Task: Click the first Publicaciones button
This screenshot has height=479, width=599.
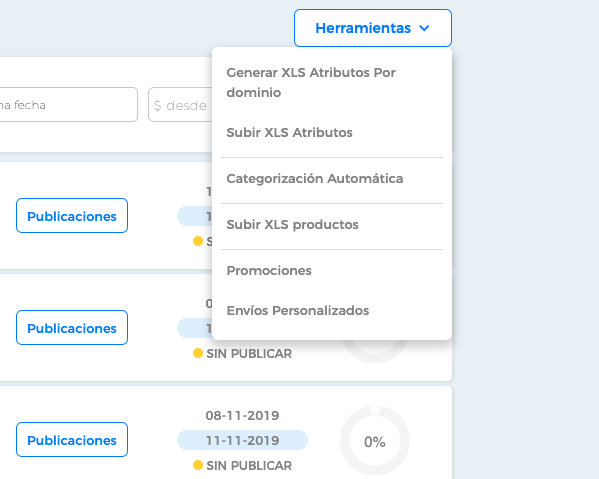Action: (72, 215)
